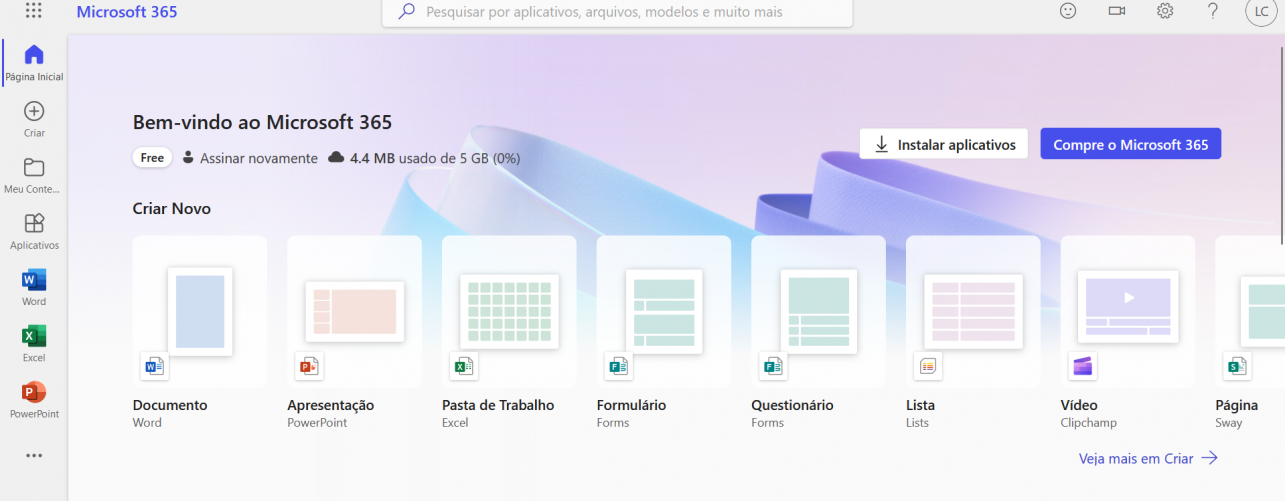Create a new Clipchamp Vídeo thumbnail
This screenshot has height=501, width=1285.
[1128, 312]
